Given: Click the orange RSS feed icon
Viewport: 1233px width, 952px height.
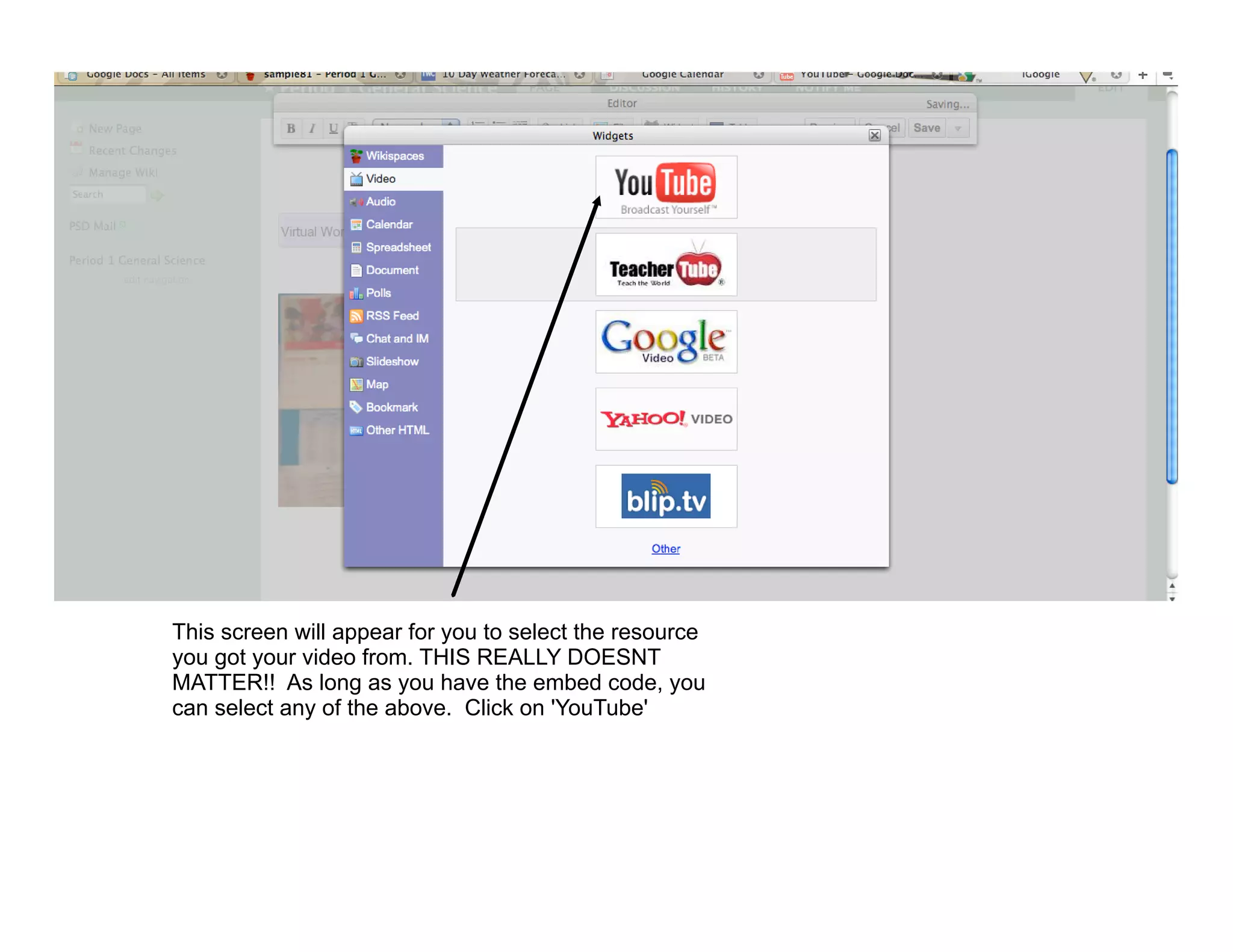Looking at the screenshot, I should (x=356, y=316).
